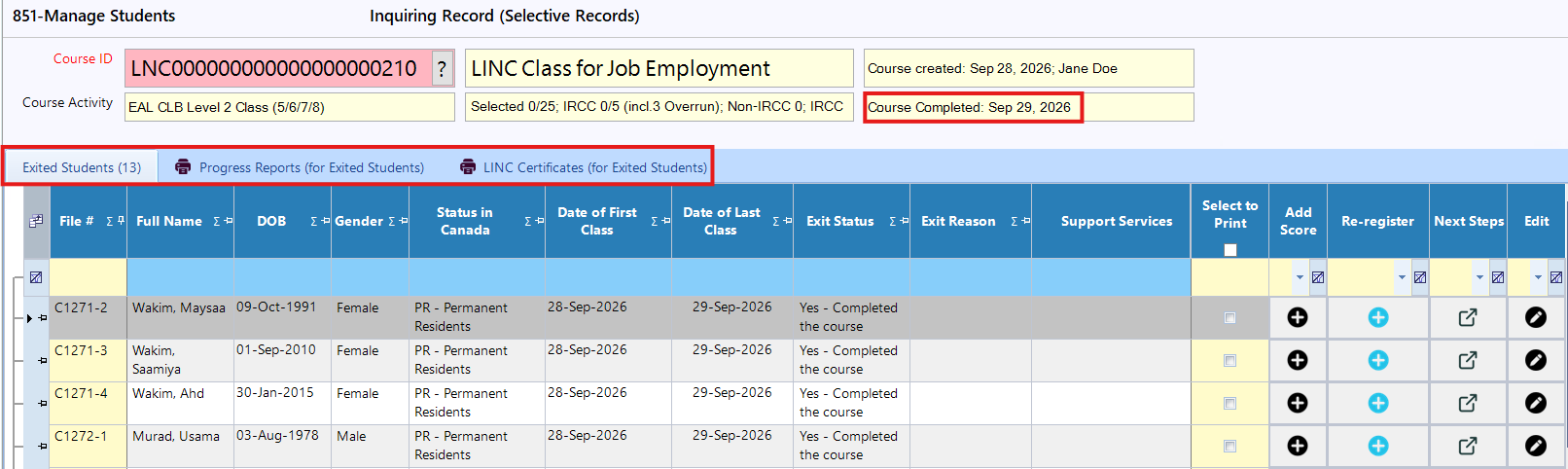1568x469 pixels.
Task: Toggle Select to Print header checkbox
Action: [x=1230, y=250]
